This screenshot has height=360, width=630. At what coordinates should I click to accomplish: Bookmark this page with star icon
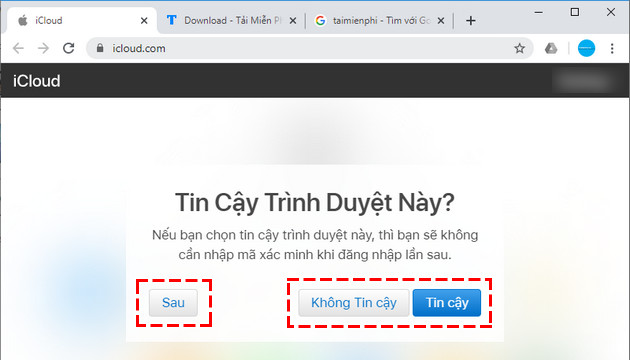(x=520, y=49)
